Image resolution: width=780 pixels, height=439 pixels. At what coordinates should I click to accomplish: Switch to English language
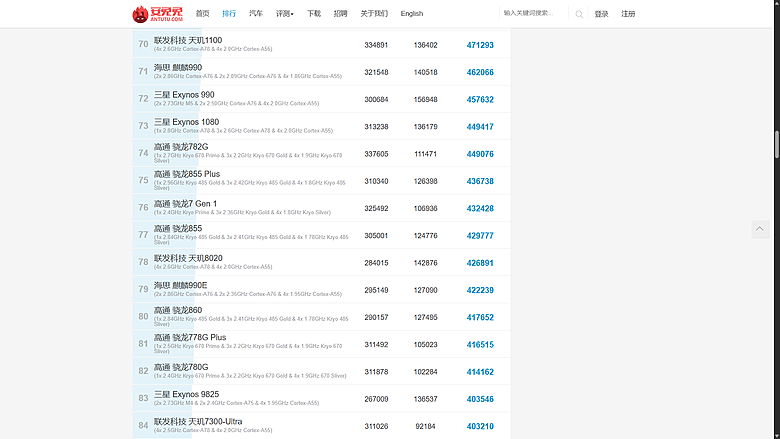(x=412, y=13)
